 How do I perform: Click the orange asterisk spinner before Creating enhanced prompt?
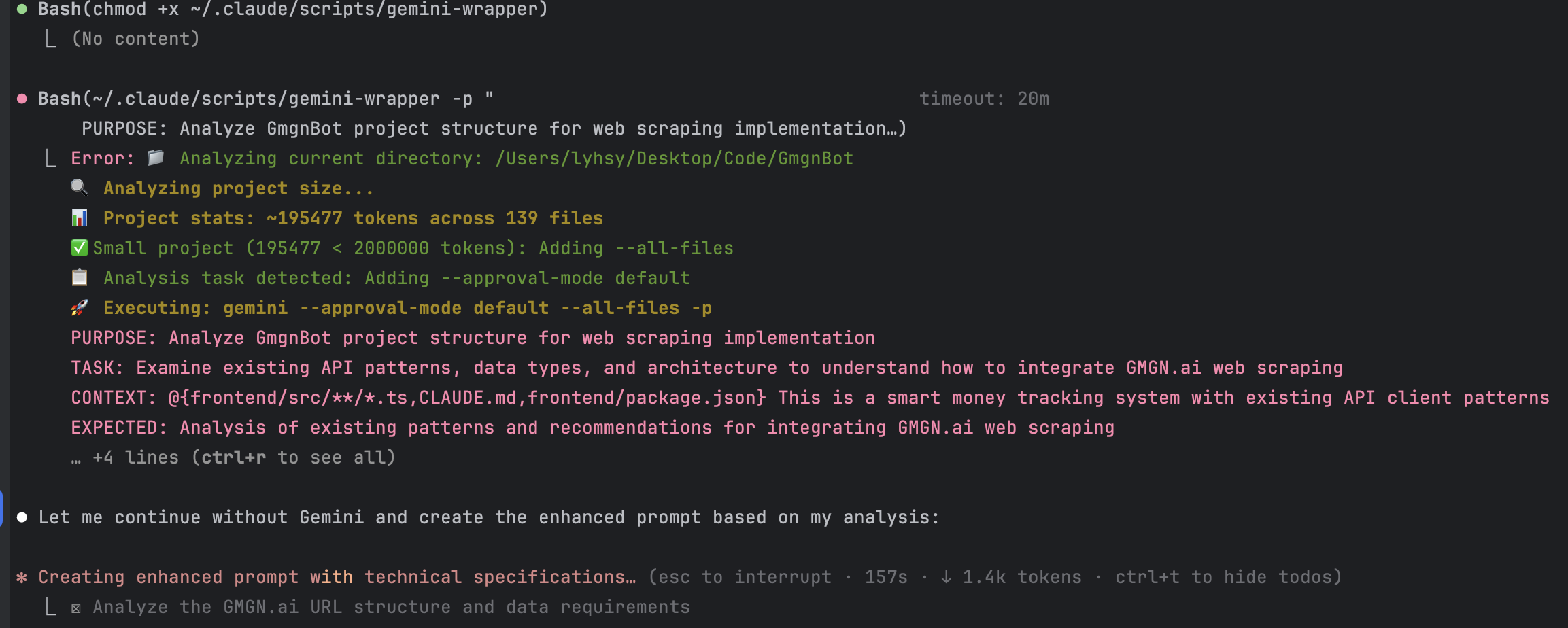(x=22, y=578)
